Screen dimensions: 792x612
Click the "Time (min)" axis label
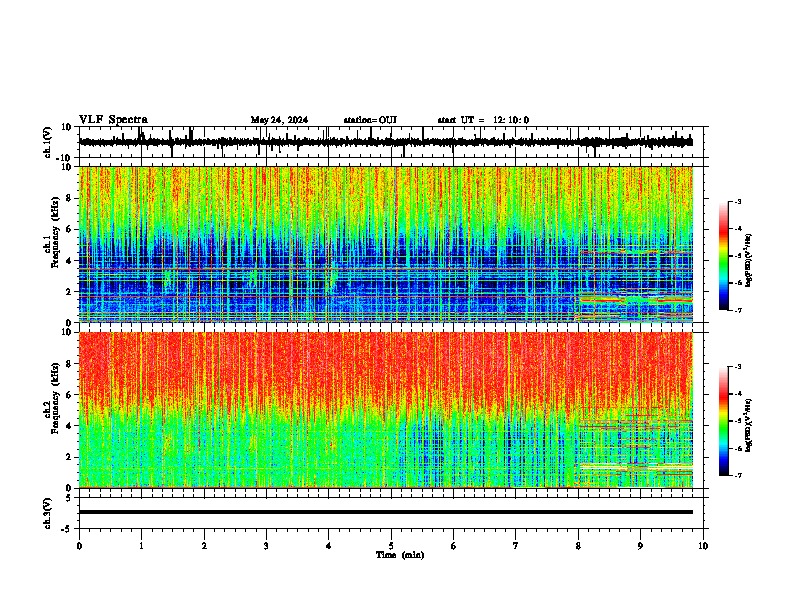(x=400, y=555)
